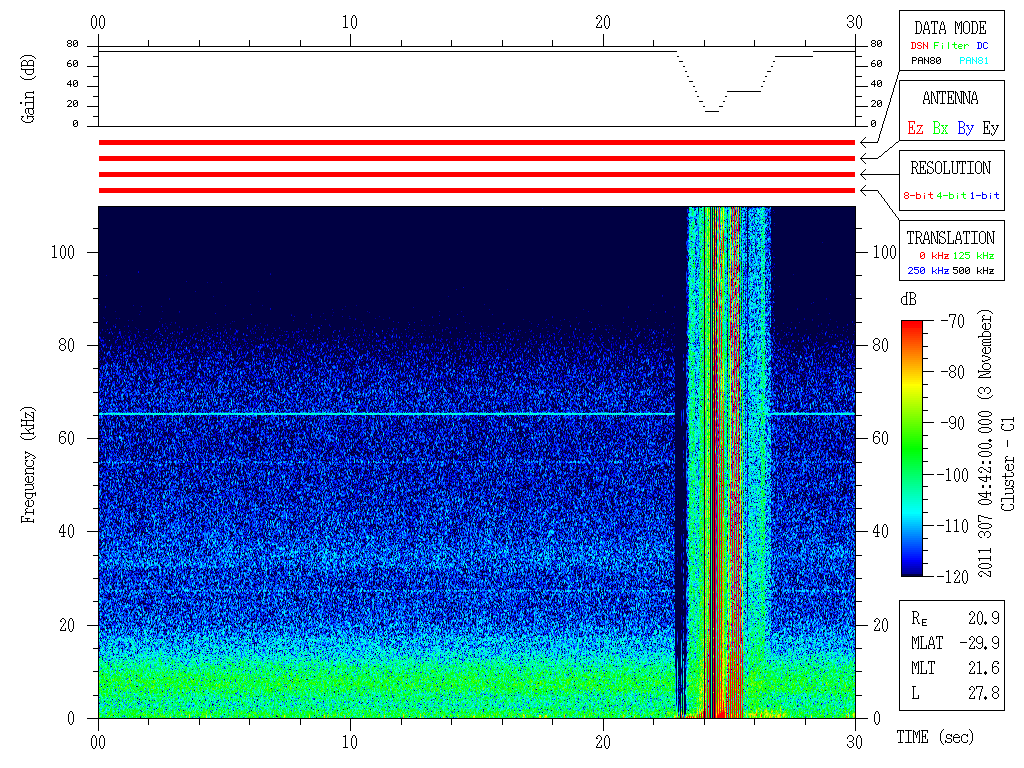Click the topmost red status bar
Viewport: 1024px width, 768px height.
(477, 143)
